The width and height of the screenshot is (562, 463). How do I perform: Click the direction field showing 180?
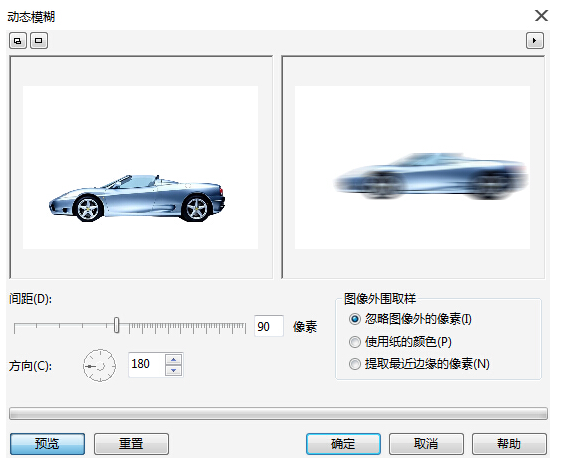pos(147,364)
